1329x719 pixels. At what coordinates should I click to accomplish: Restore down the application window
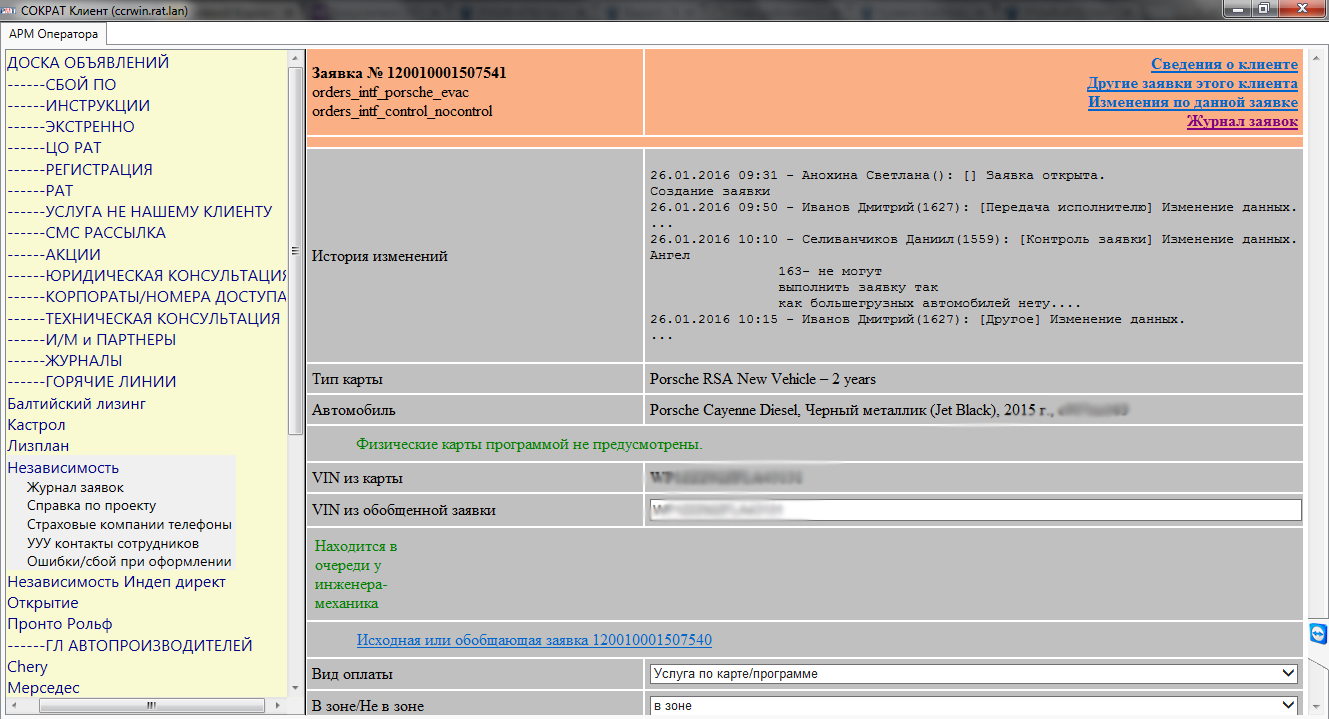click(x=1263, y=9)
